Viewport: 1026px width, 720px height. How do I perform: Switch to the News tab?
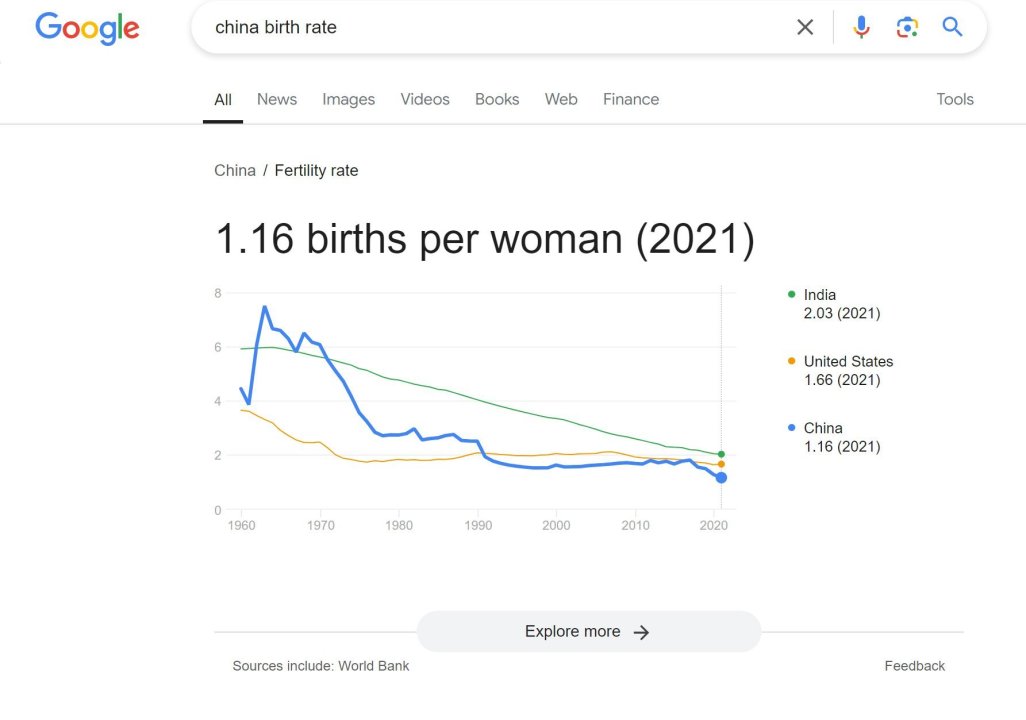click(x=277, y=99)
